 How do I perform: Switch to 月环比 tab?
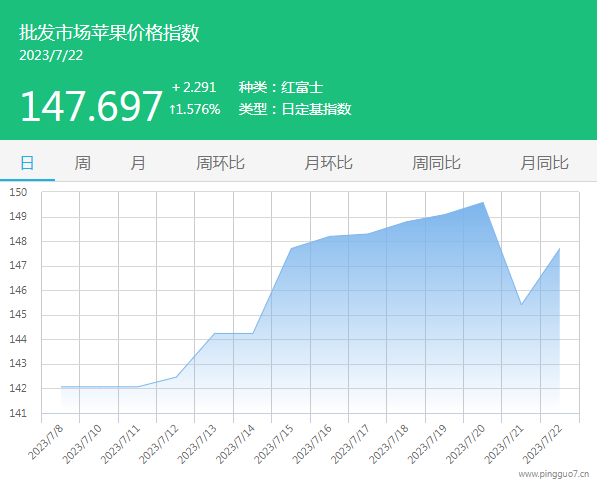(329, 163)
